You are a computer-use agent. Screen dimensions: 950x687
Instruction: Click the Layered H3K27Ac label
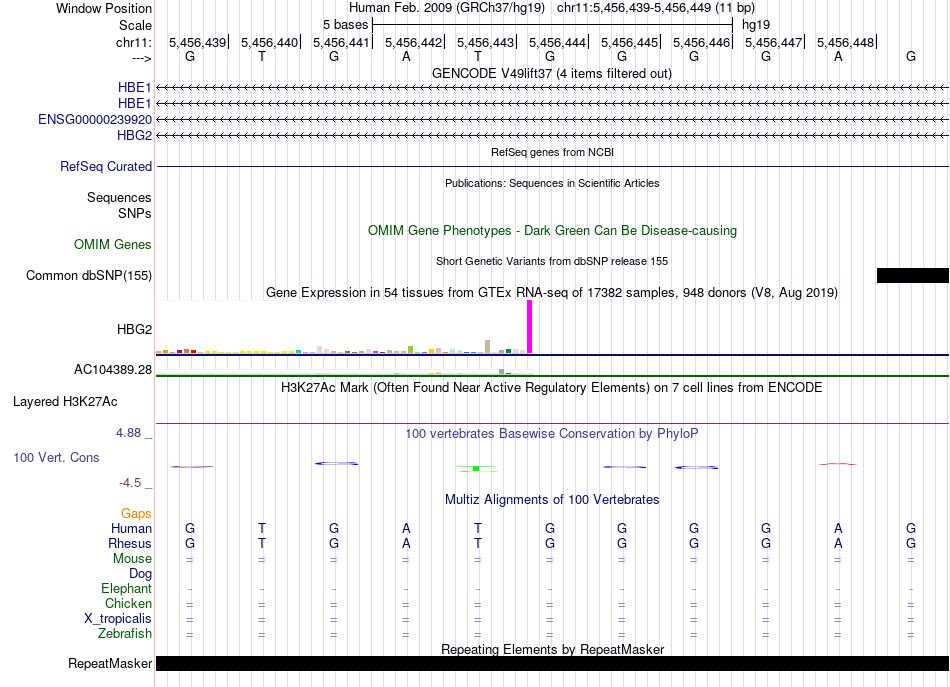click(65, 402)
